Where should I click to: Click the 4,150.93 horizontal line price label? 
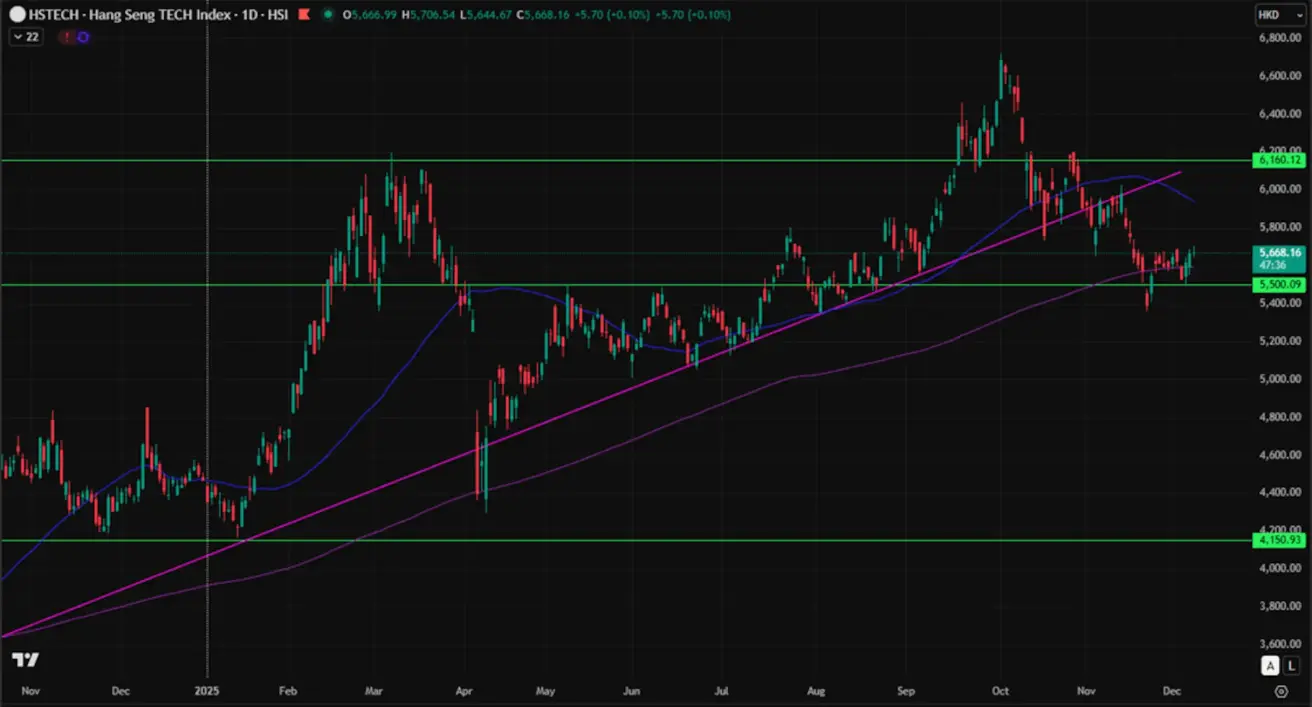tap(1280, 540)
